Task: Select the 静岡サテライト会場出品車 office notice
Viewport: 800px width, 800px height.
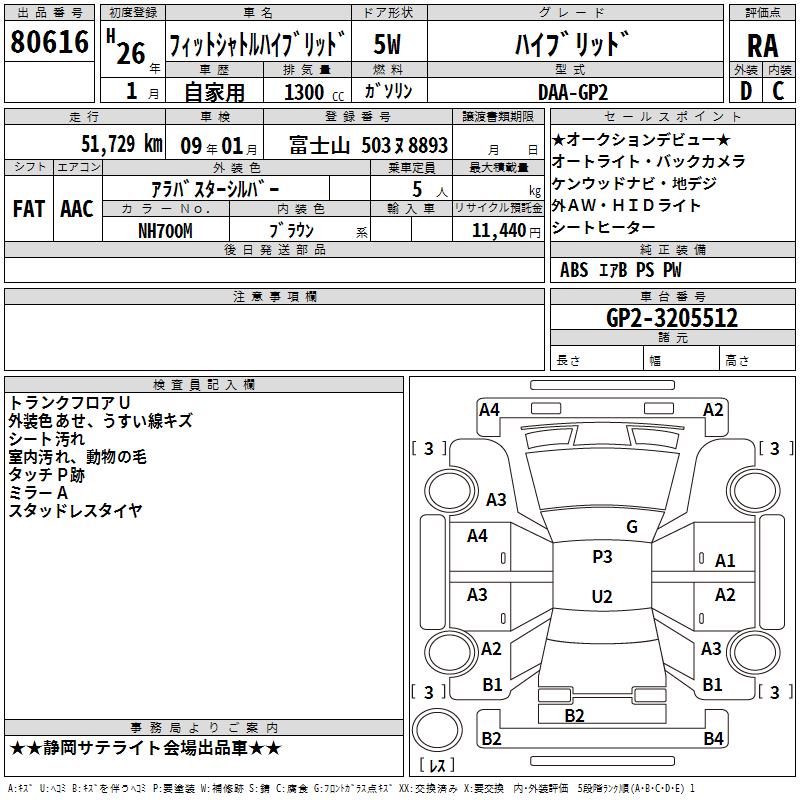Action: (x=146, y=748)
